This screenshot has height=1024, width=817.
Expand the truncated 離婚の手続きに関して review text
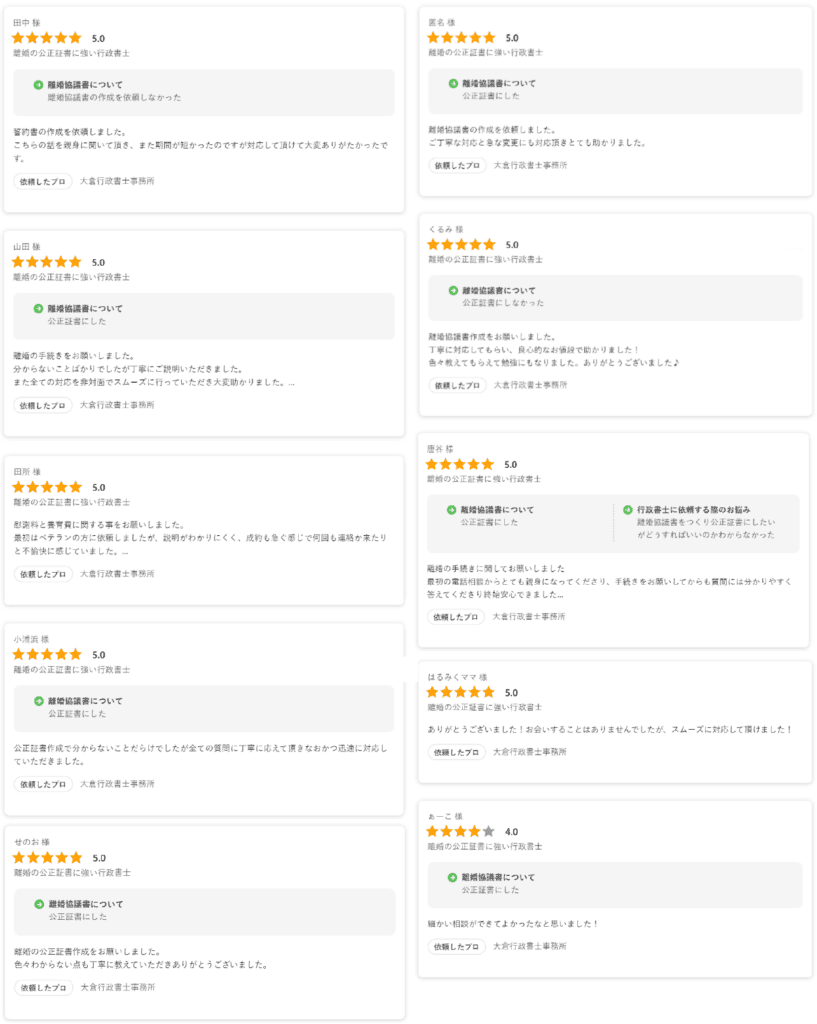[x=559, y=594]
